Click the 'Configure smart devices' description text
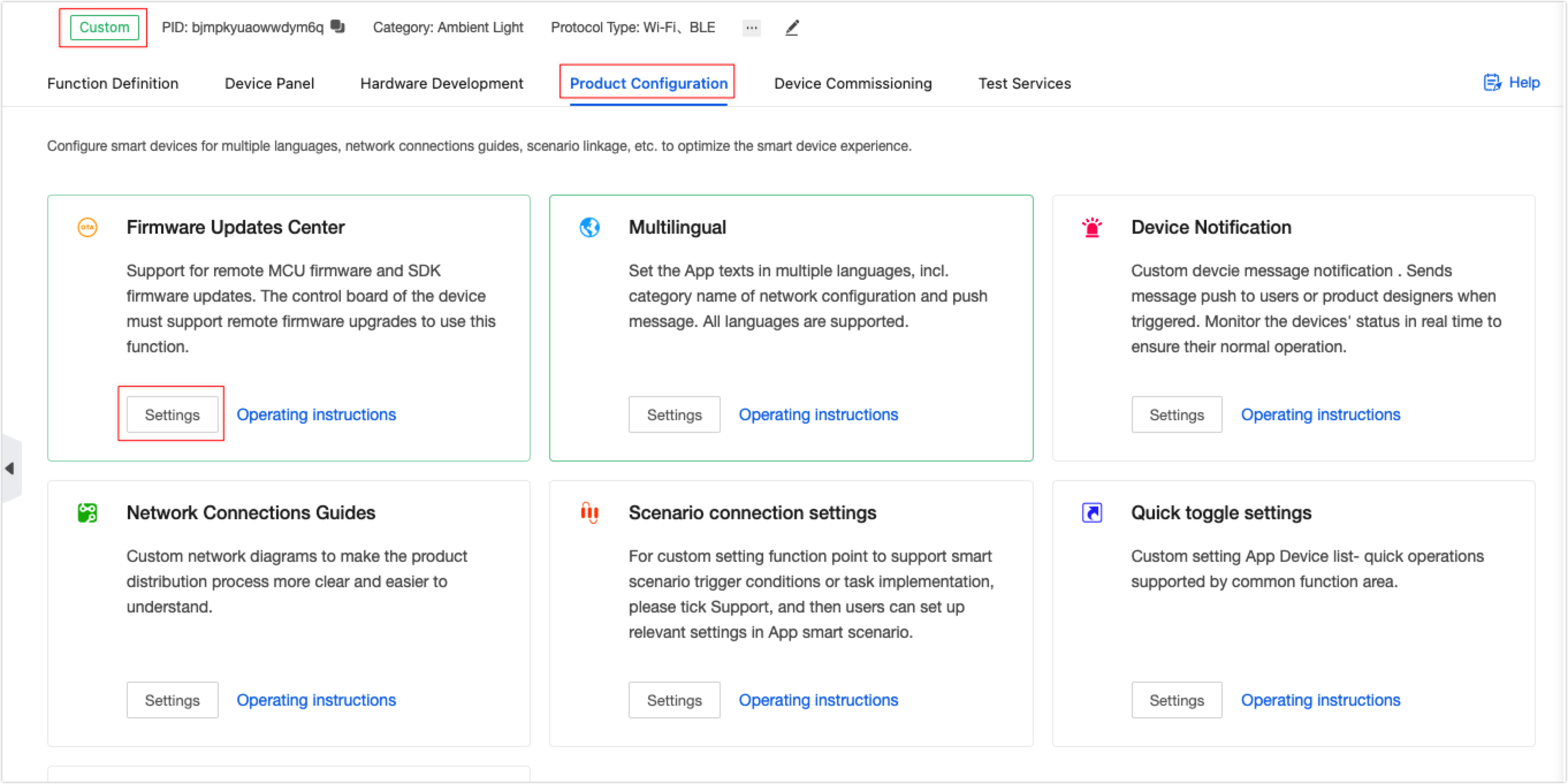 479,146
